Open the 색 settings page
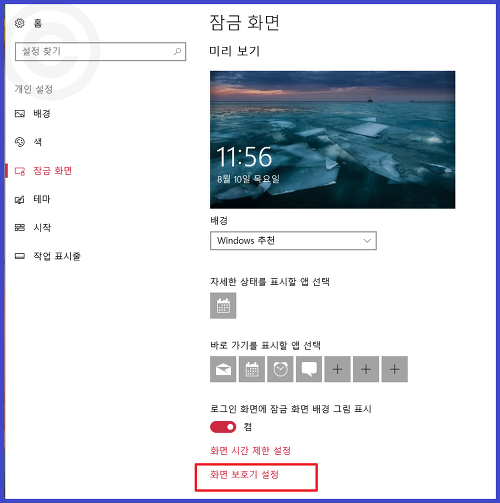Screen dimensions: 500x503 (37, 142)
